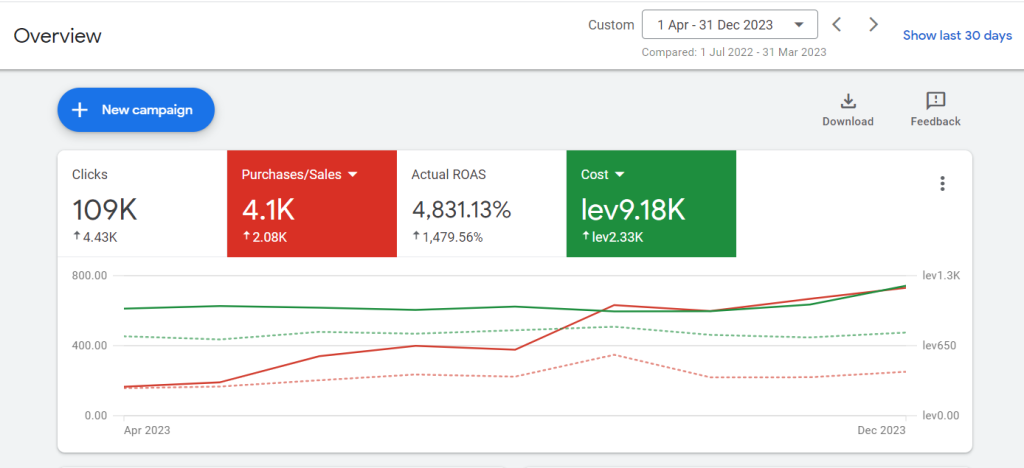
Task: Click the New campaign button
Action: (136, 110)
